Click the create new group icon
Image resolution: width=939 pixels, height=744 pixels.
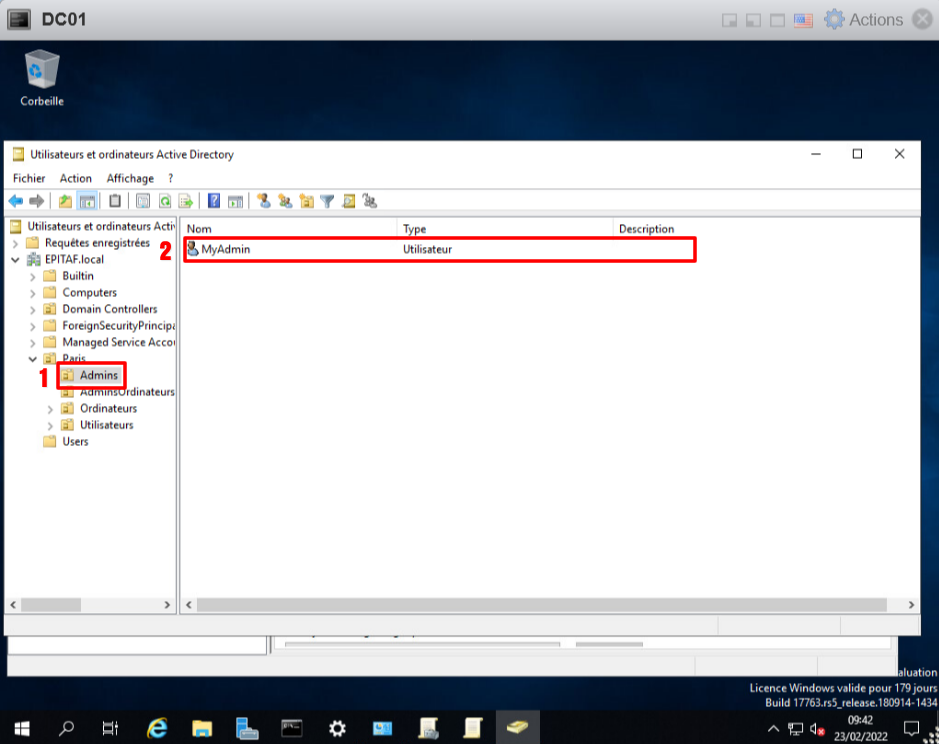[x=285, y=201]
